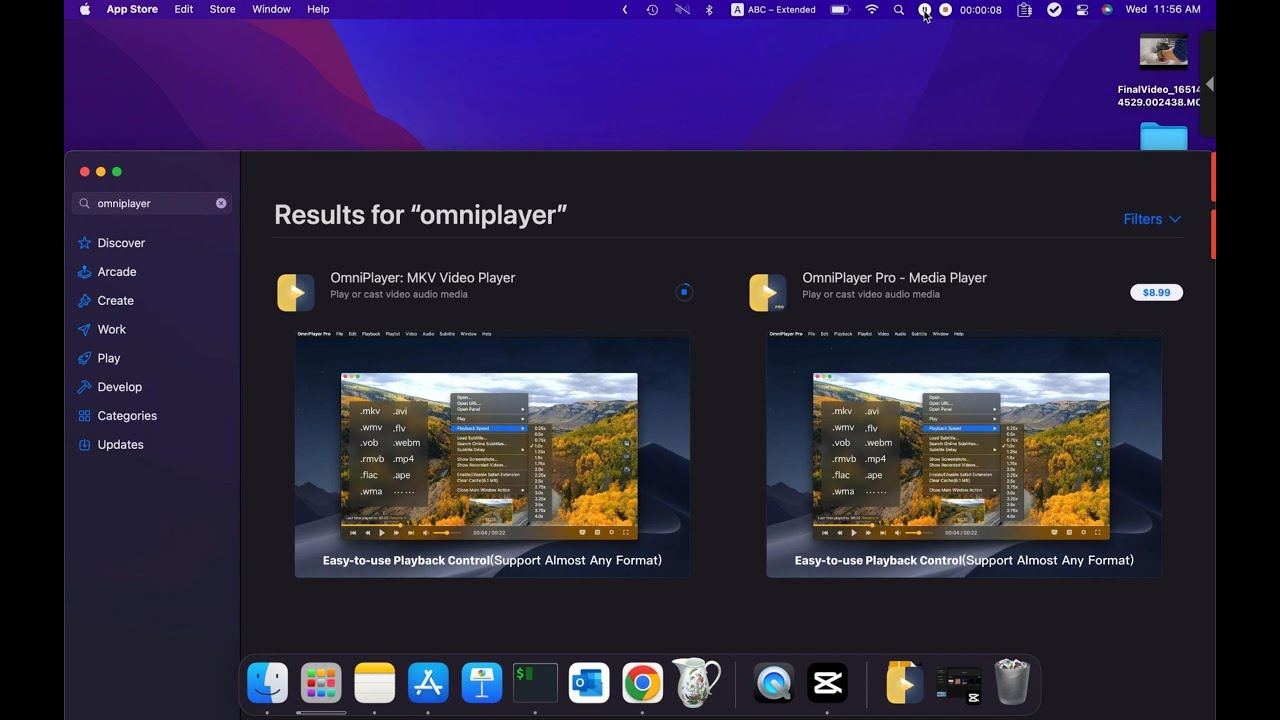Open OmniPlayer Pro - Media Player app icon
Viewport: 1280px width, 720px height.
[x=768, y=292]
